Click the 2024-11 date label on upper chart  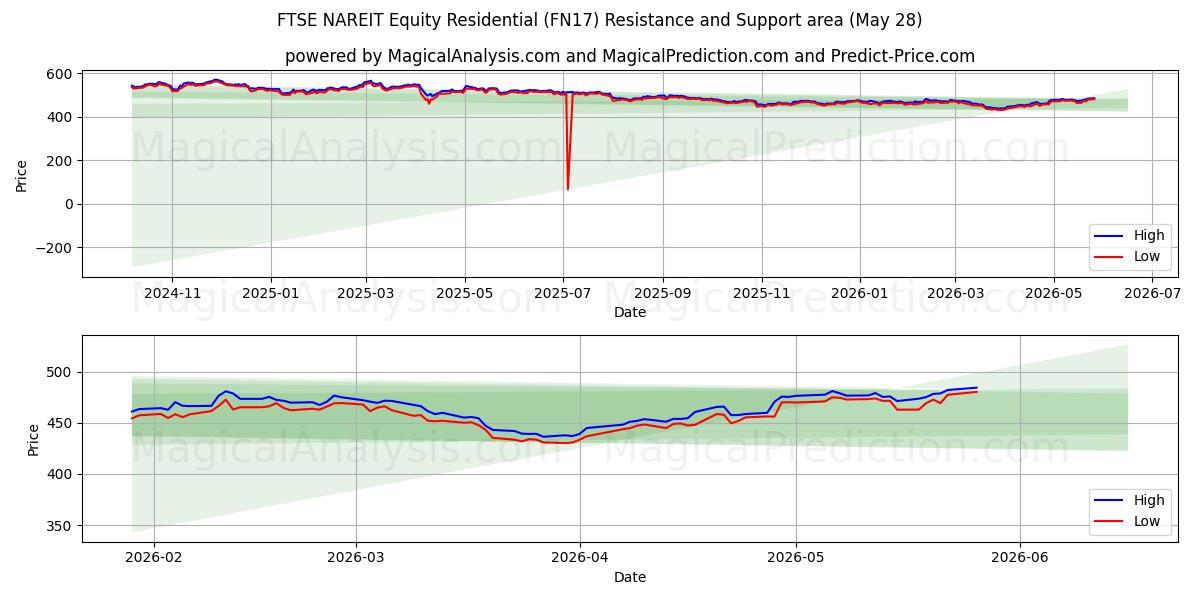(x=172, y=294)
